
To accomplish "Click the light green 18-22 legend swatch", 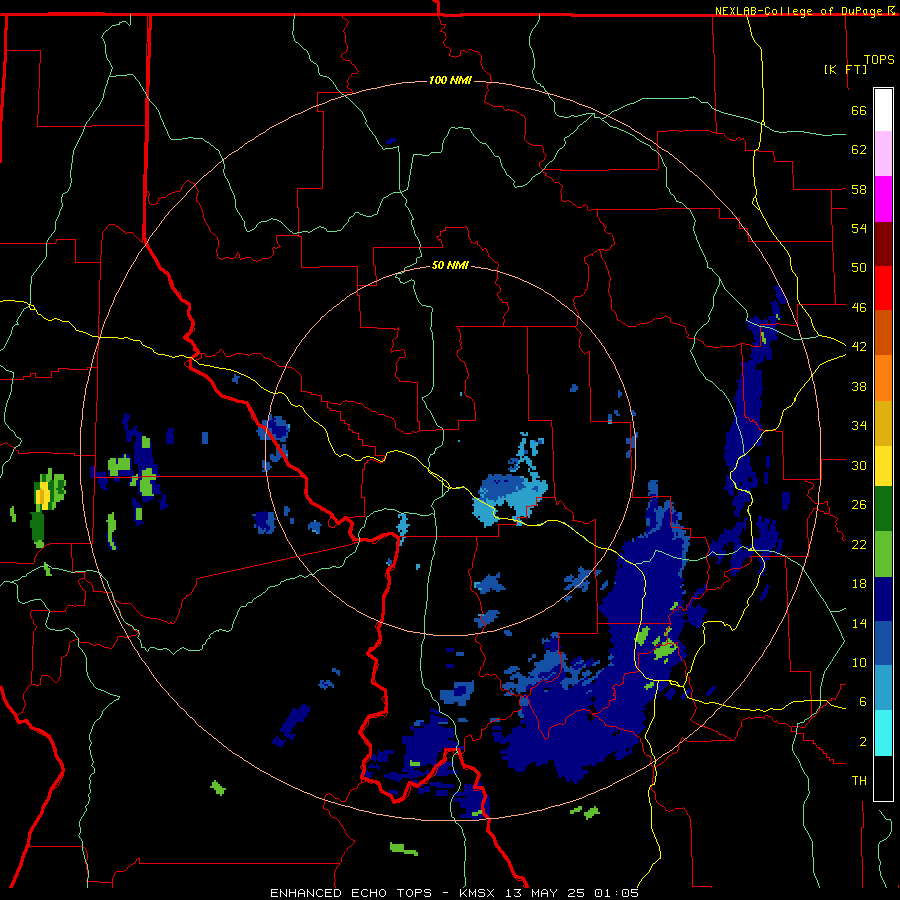I will [883, 554].
